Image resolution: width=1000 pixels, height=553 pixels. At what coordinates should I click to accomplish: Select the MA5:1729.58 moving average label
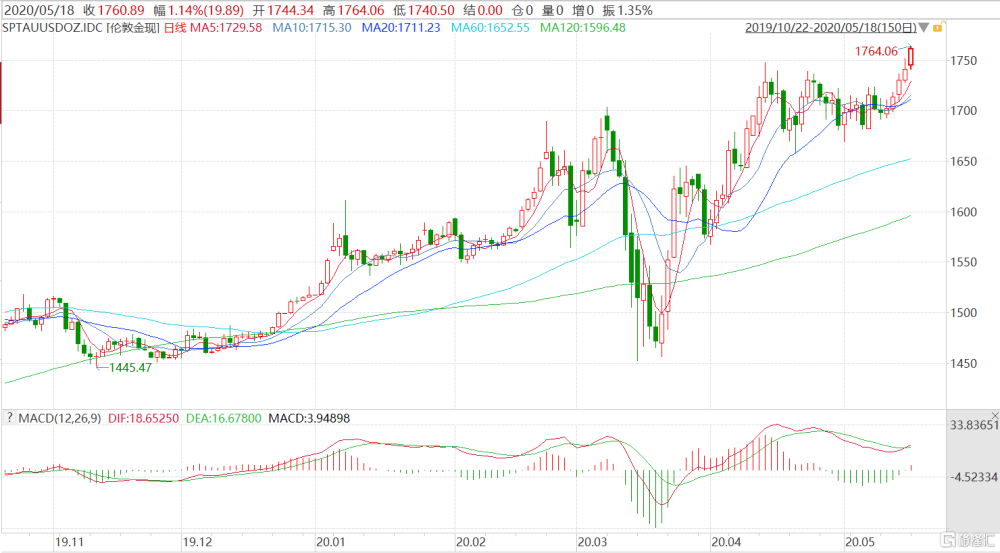226,27
